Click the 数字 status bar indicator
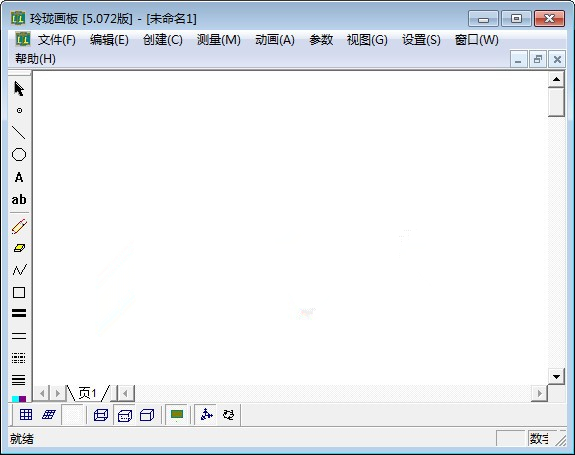Screen dimensions: 575x455 539,438
